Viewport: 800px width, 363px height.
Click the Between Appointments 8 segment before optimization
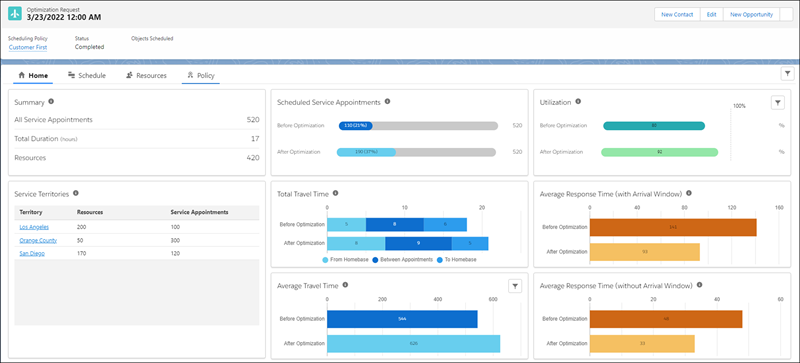(395, 225)
